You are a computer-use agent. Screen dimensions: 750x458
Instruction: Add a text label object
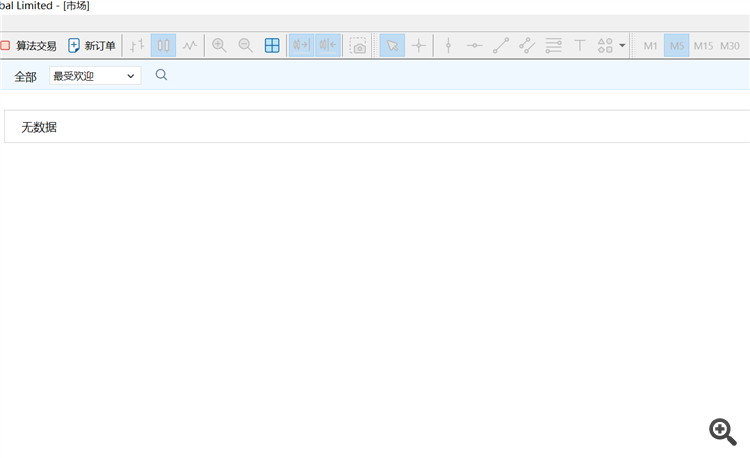580,46
